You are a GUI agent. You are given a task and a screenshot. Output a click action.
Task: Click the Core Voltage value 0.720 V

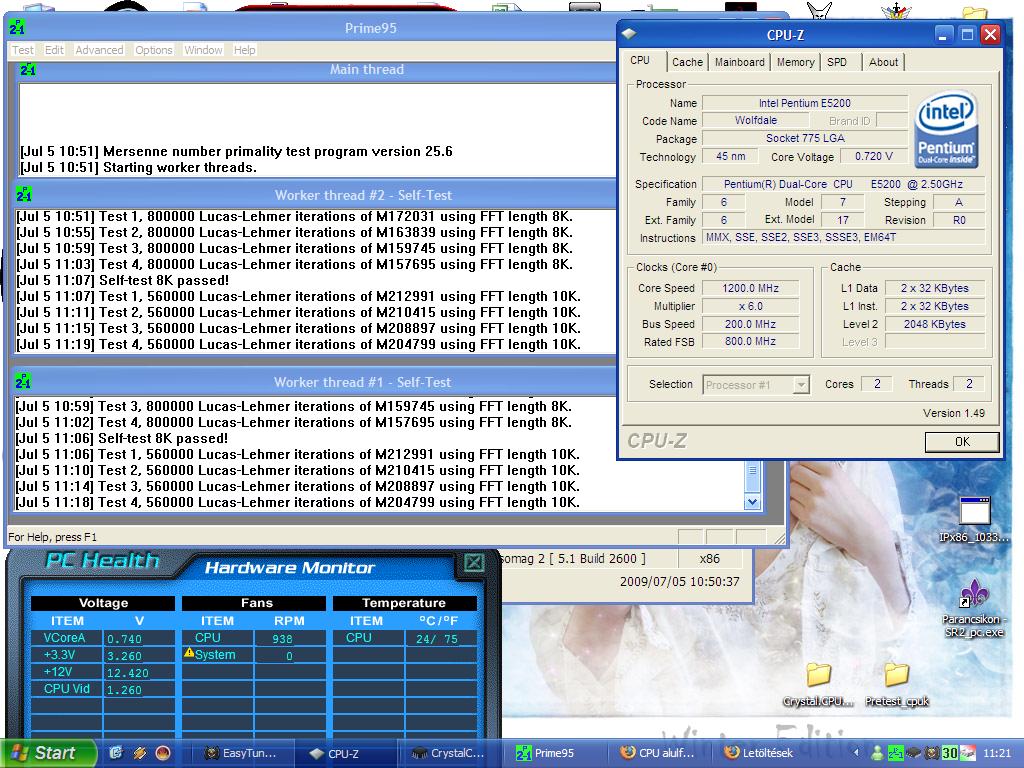click(x=874, y=157)
